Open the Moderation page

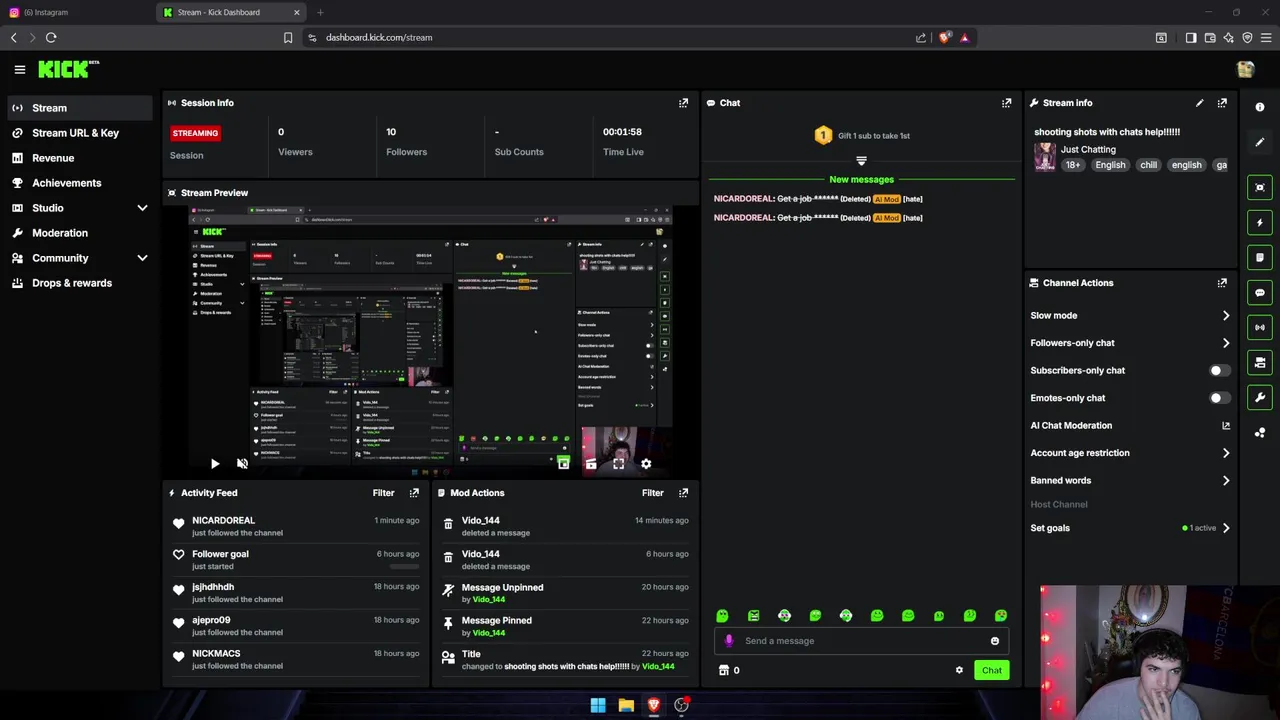pyautogui.click(x=82, y=233)
